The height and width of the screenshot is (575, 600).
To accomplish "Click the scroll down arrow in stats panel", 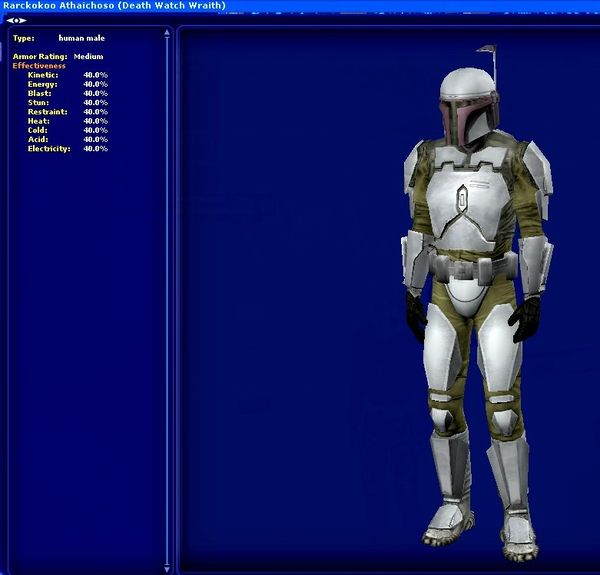I will pyautogui.click(x=167, y=567).
